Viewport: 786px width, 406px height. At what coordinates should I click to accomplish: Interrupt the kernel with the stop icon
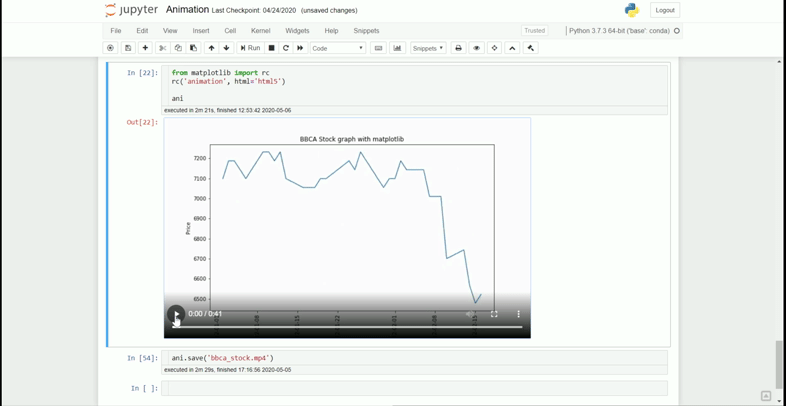pos(272,48)
